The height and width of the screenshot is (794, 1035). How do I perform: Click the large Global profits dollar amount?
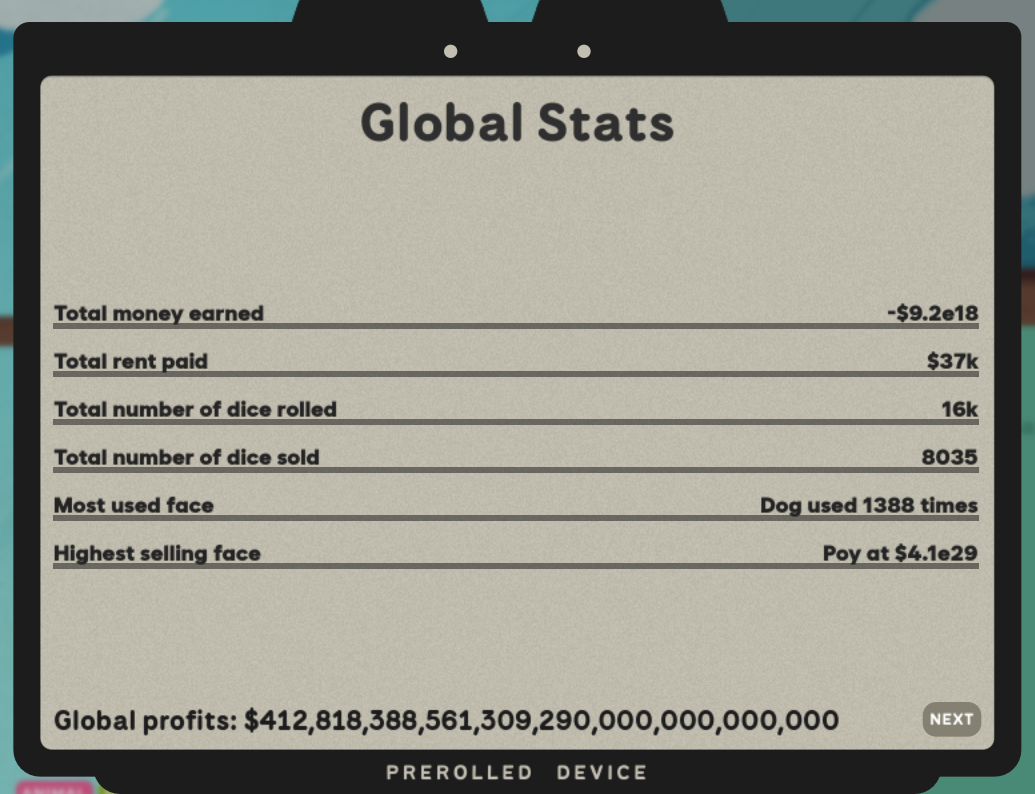click(541, 720)
